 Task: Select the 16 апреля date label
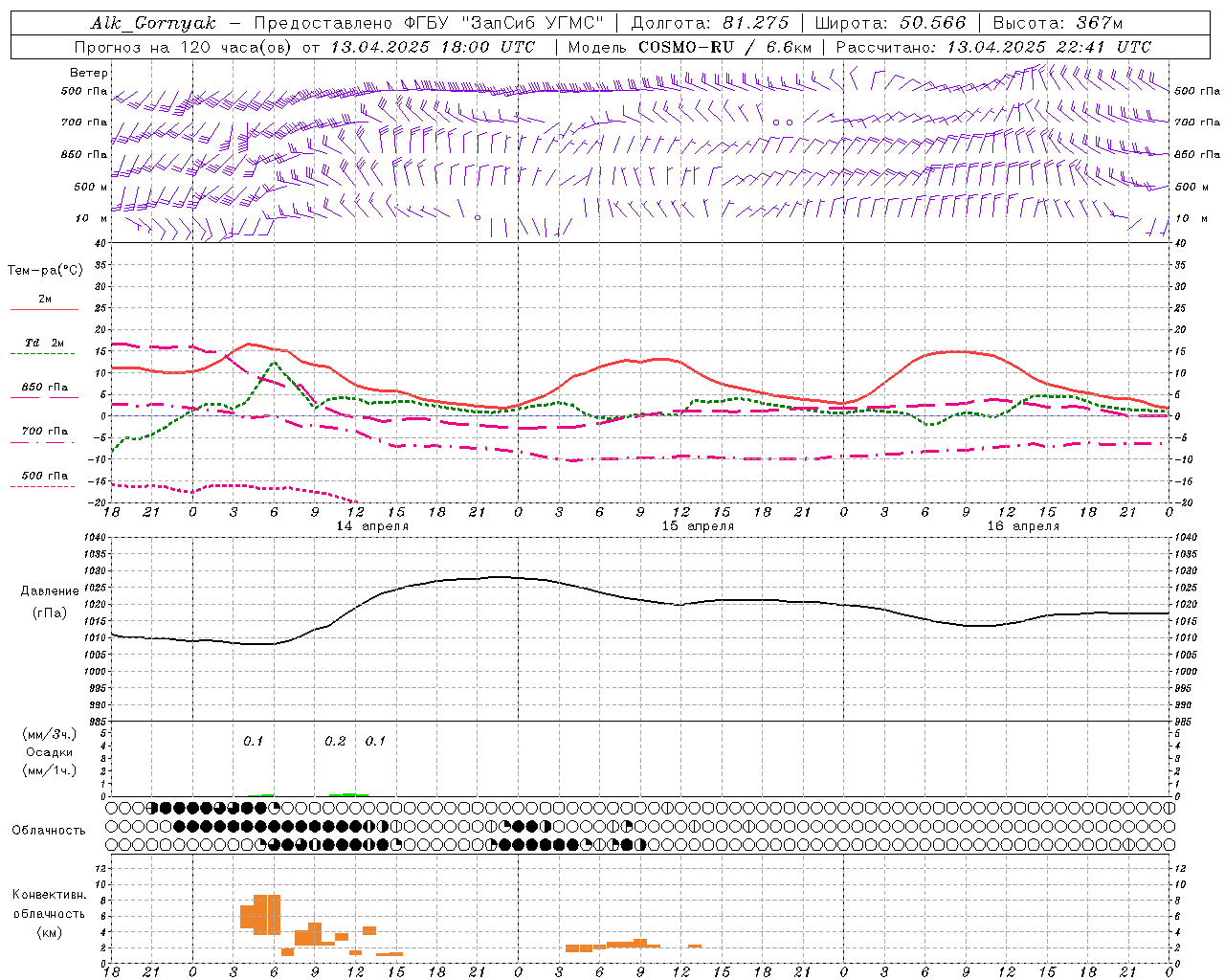[1023, 526]
